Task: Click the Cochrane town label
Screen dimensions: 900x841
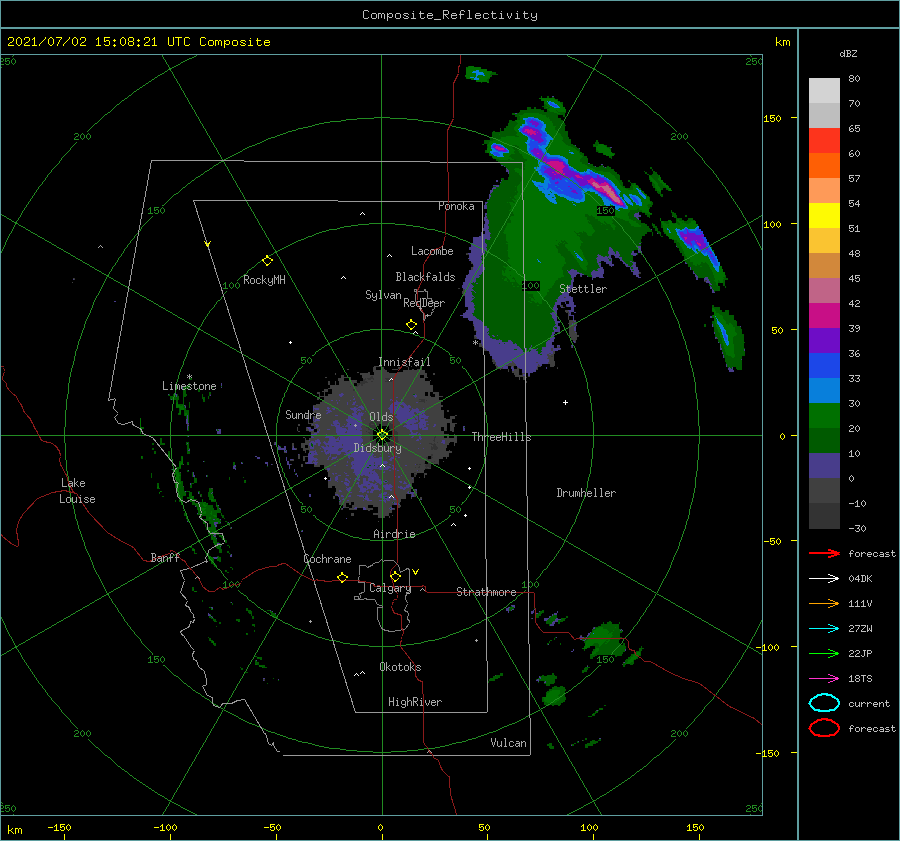Action: (x=327, y=559)
